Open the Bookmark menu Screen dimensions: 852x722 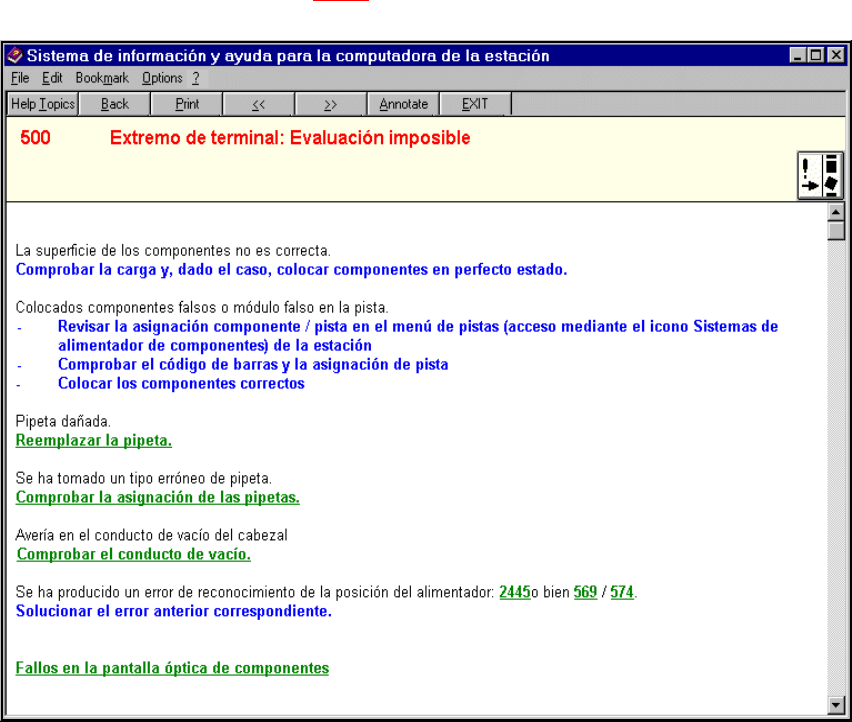102,78
